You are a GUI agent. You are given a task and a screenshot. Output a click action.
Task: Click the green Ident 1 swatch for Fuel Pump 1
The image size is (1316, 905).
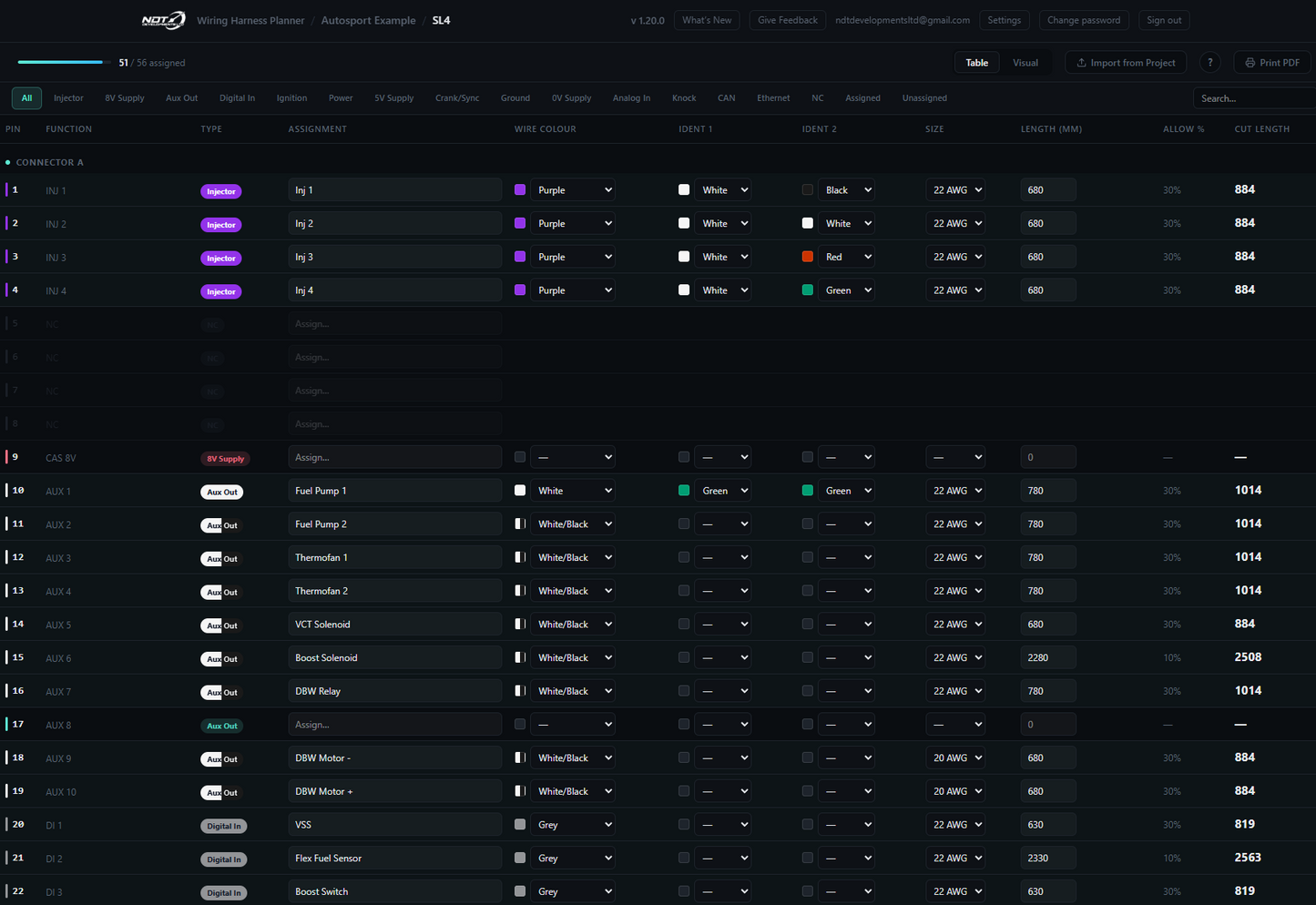(684, 490)
